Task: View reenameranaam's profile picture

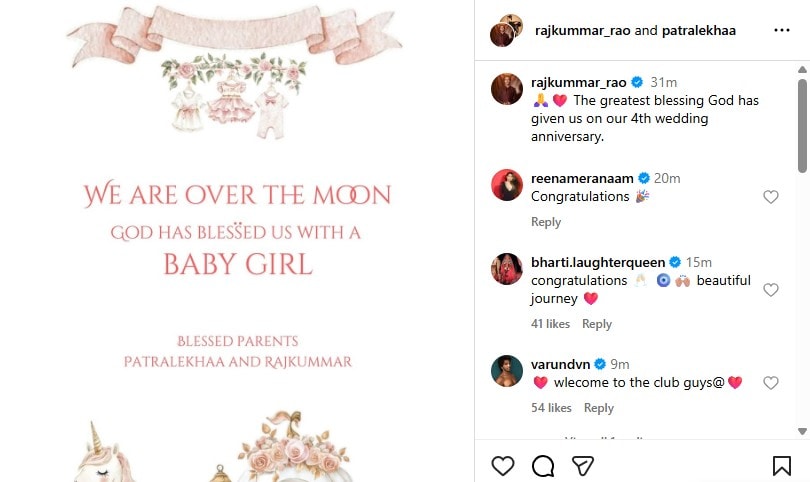Action: point(507,185)
